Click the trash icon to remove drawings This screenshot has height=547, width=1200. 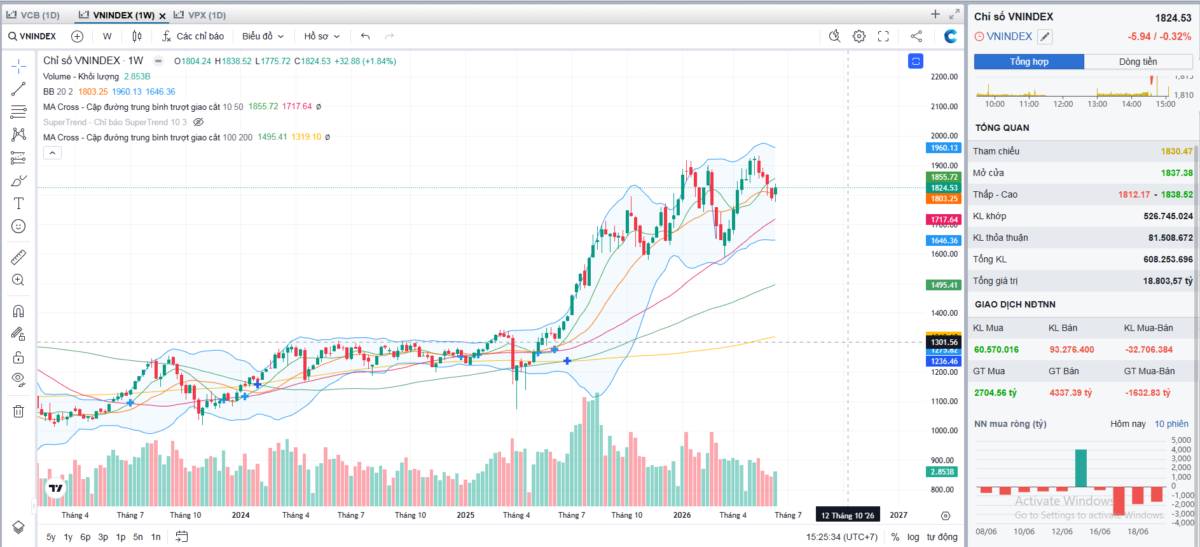18,411
